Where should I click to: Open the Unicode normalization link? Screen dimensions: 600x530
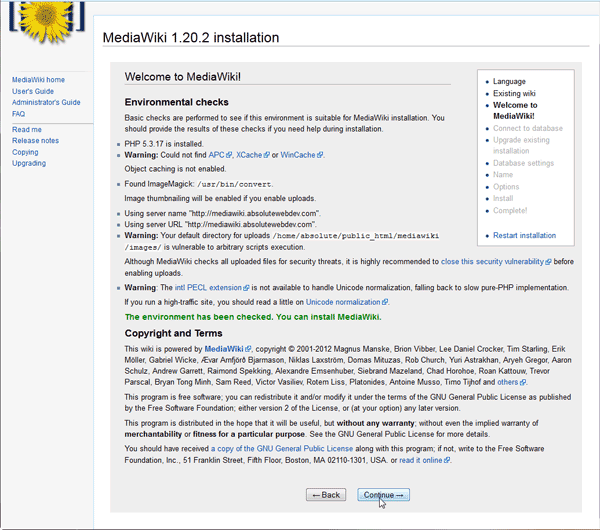(344, 301)
